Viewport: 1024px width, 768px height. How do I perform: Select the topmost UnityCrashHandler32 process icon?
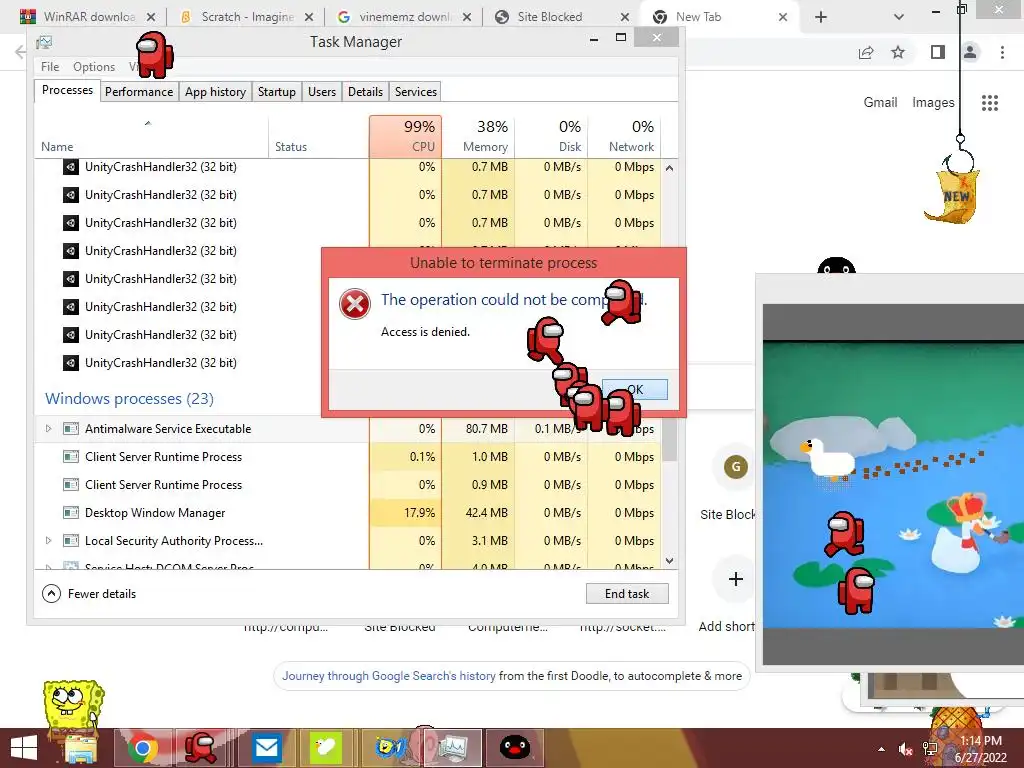point(71,167)
